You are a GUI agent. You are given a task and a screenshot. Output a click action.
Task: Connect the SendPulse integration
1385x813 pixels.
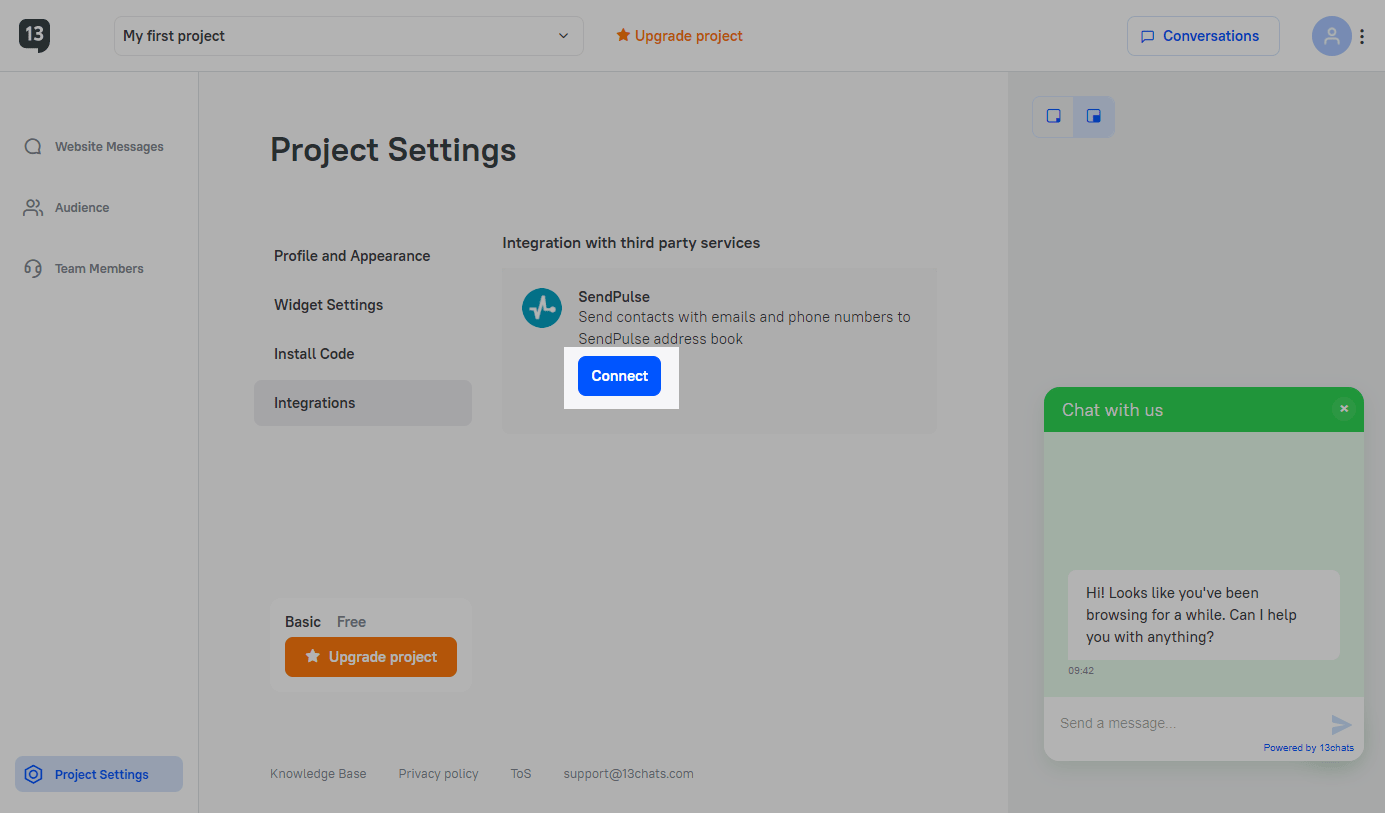point(619,376)
